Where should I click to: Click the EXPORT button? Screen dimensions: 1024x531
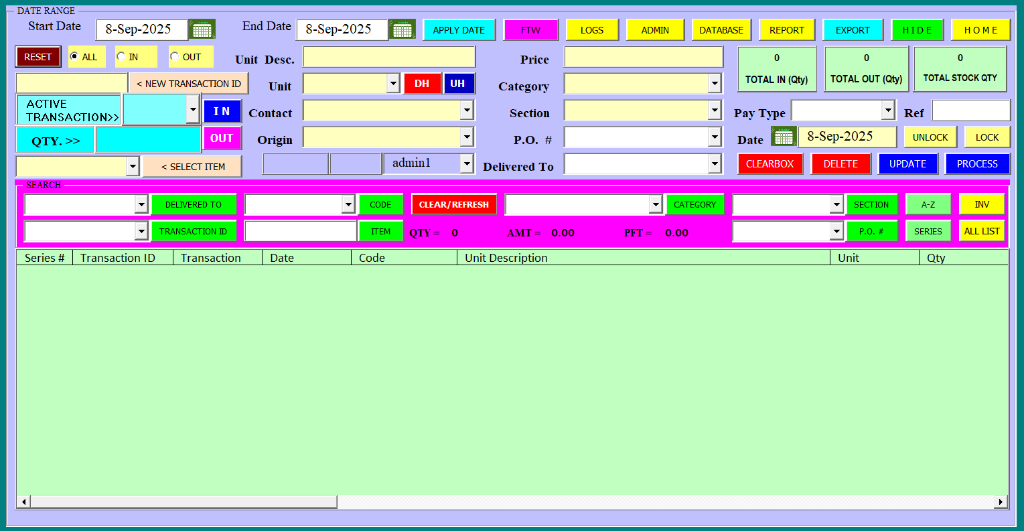852,30
